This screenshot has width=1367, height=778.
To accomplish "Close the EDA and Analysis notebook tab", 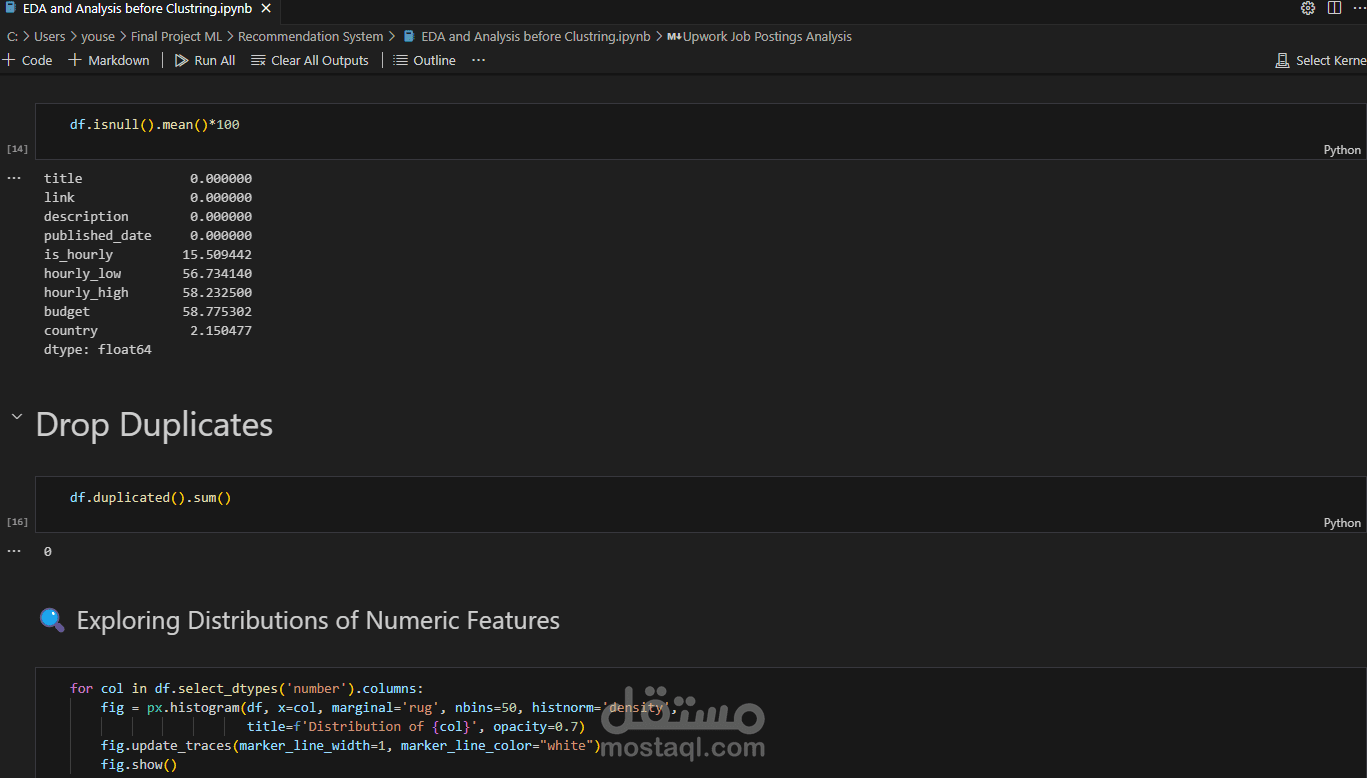I will coord(265,9).
